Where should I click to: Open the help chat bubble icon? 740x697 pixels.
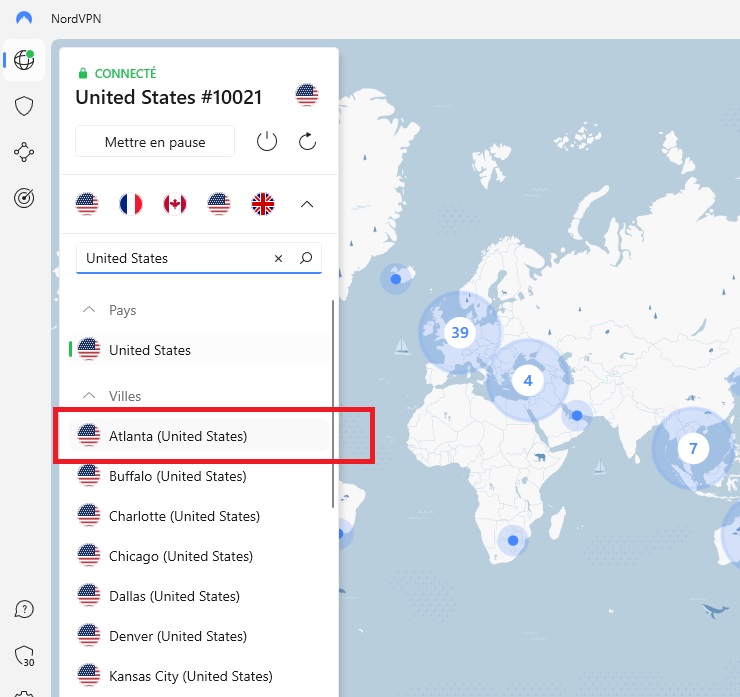point(24,609)
